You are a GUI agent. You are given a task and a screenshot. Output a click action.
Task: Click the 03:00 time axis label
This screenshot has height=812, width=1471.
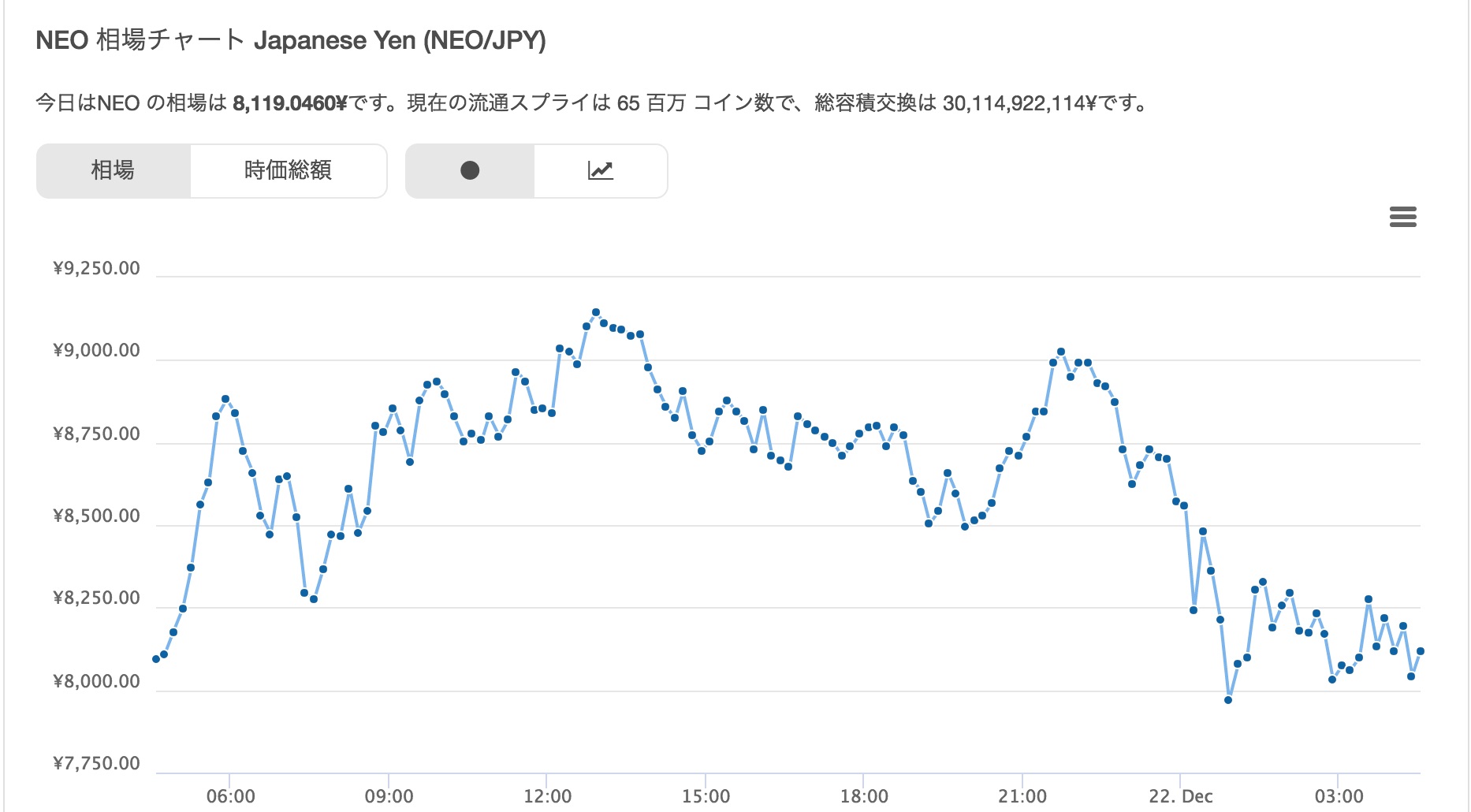1339,796
